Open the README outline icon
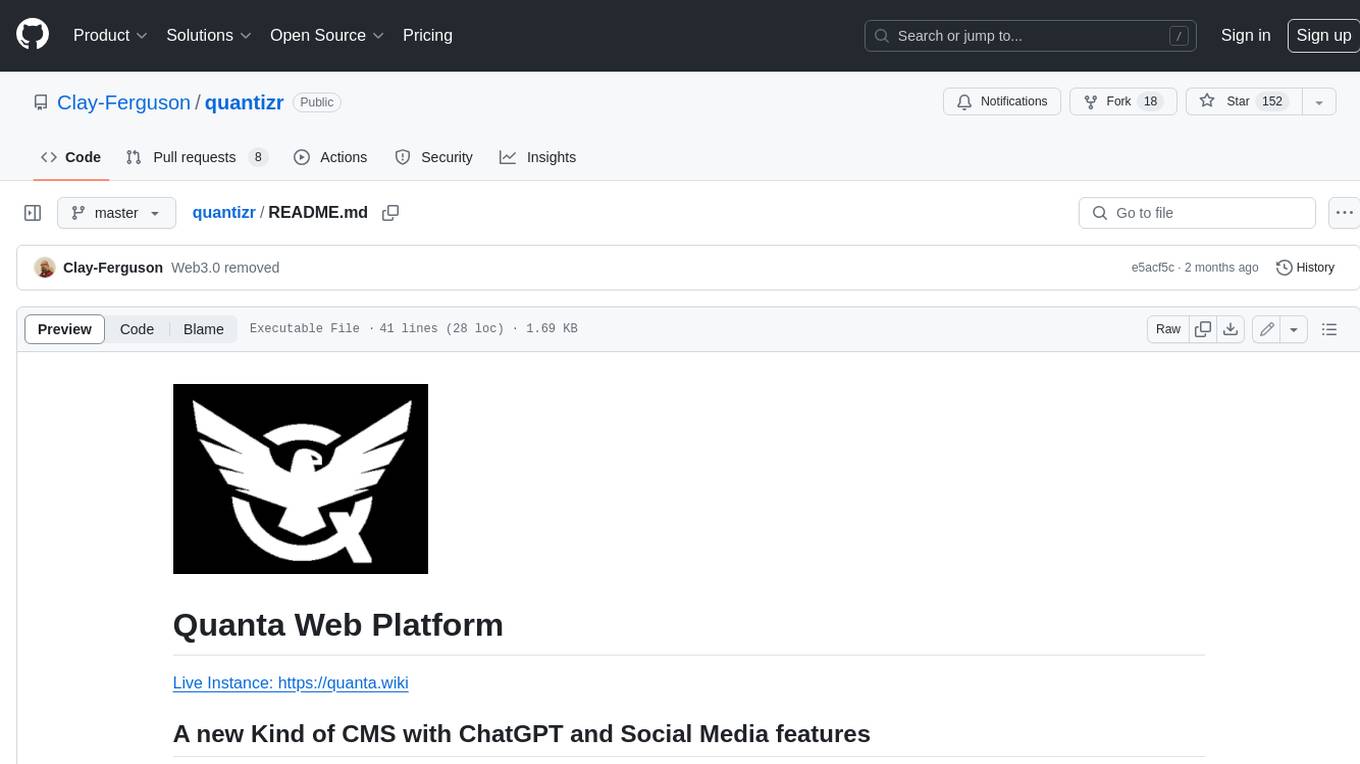 coord(1329,329)
